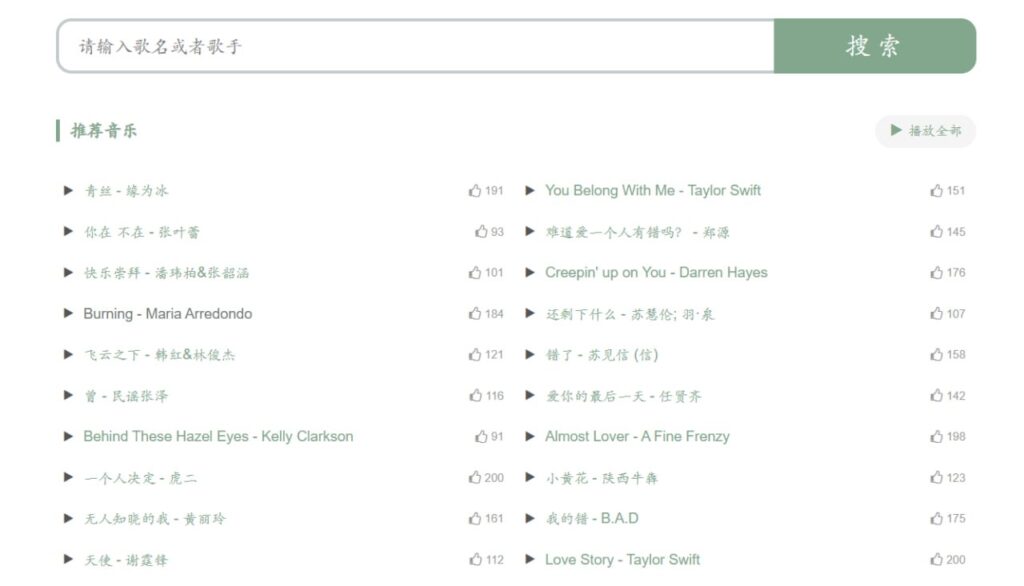Thumbs up Love Story by Taylor Swift

click(937, 560)
